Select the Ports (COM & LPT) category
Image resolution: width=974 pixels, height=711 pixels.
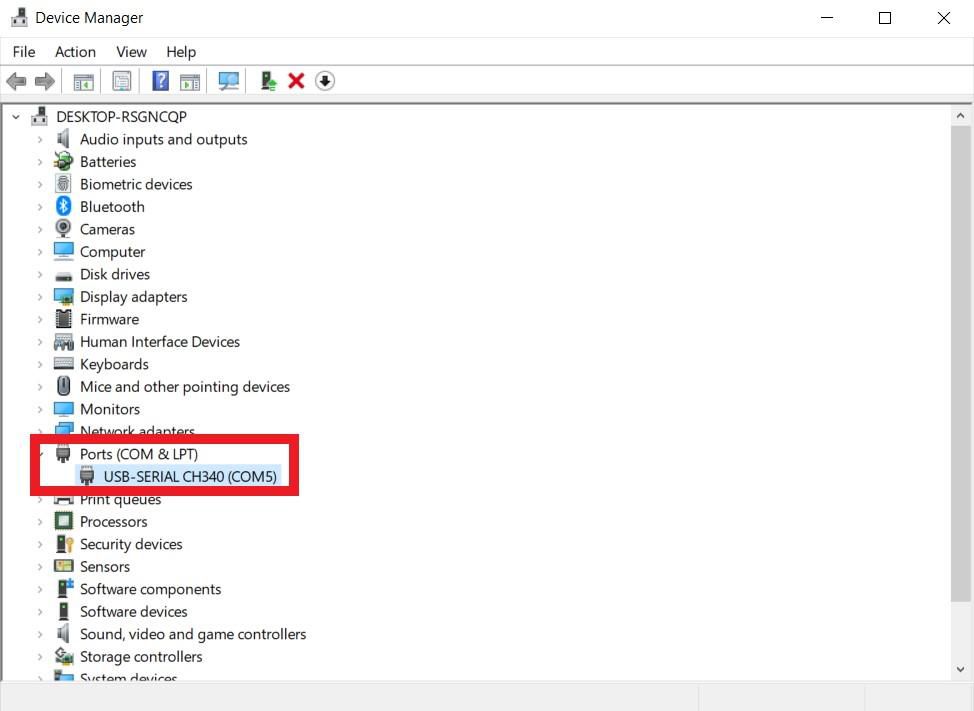139,454
